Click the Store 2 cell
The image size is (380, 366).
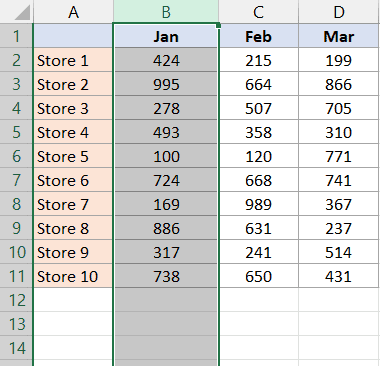73,84
